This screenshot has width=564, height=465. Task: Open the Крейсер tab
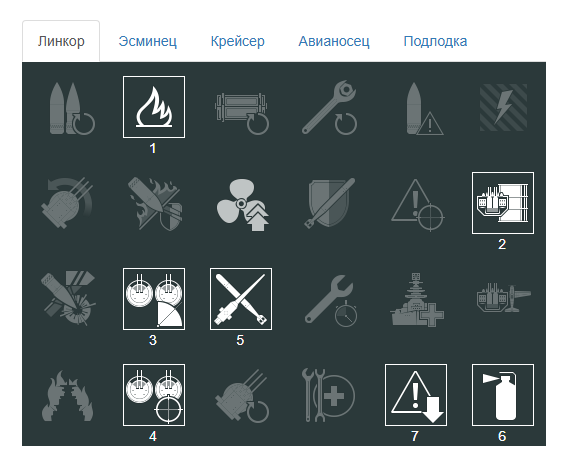[237, 41]
